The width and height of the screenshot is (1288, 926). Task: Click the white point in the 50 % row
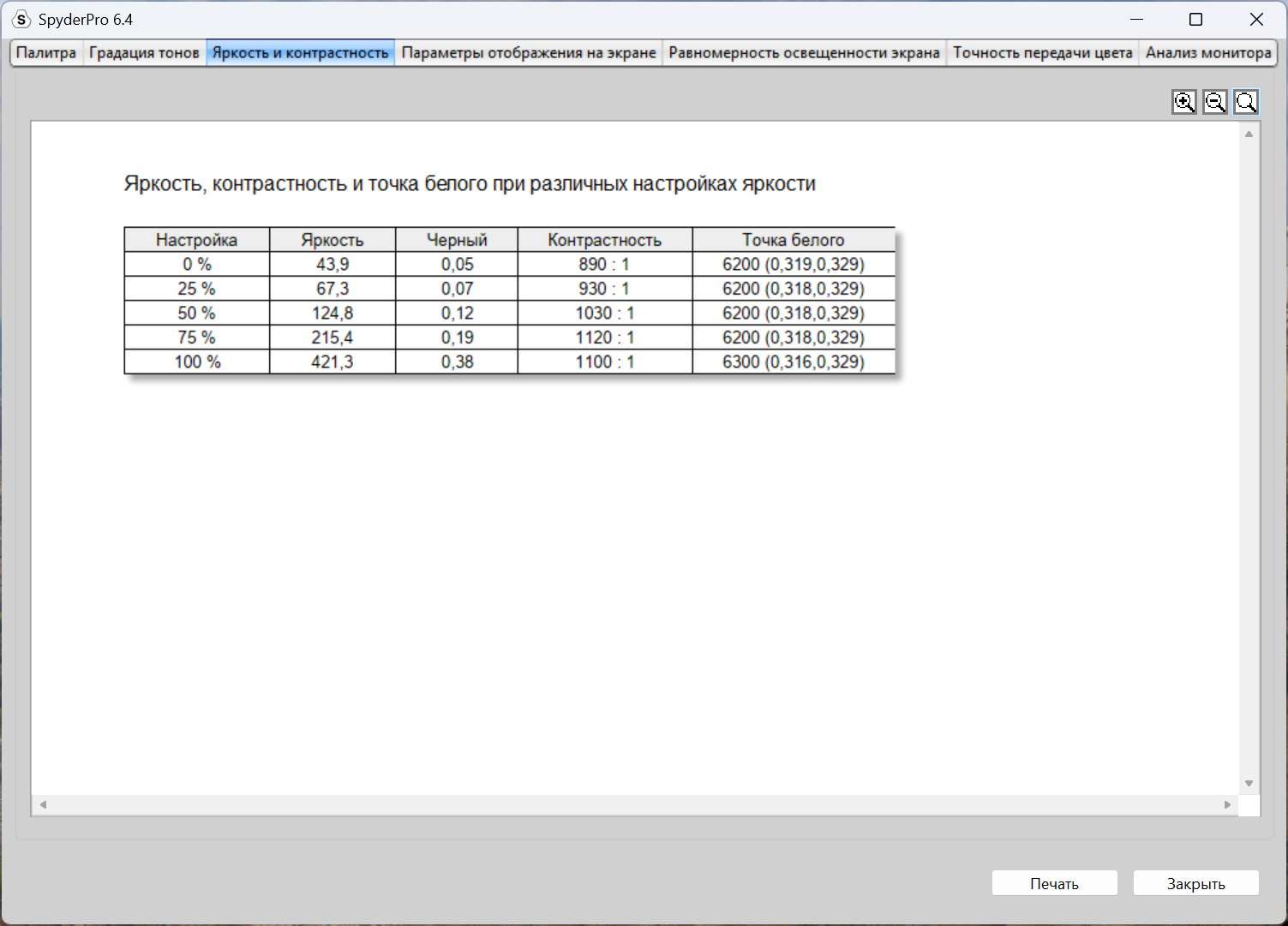(794, 313)
